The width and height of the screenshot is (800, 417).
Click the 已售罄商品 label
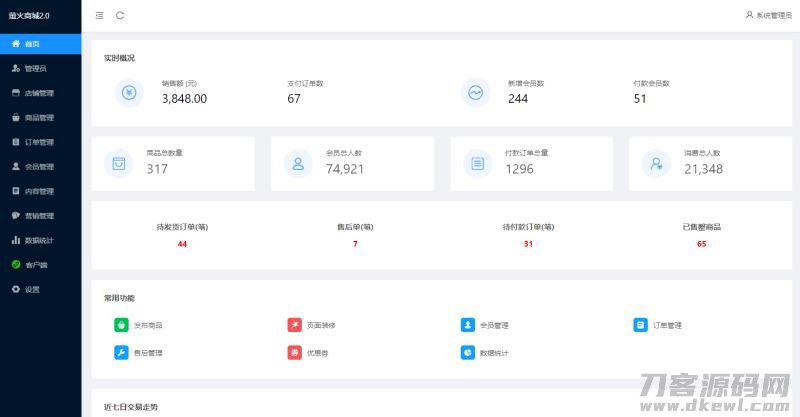(702, 227)
